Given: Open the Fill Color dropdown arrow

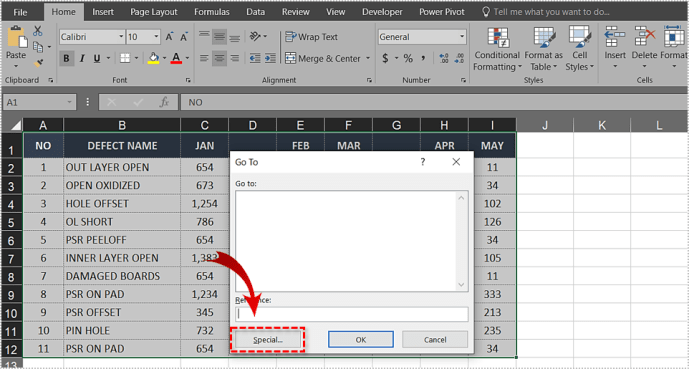Looking at the screenshot, I should [x=164, y=58].
